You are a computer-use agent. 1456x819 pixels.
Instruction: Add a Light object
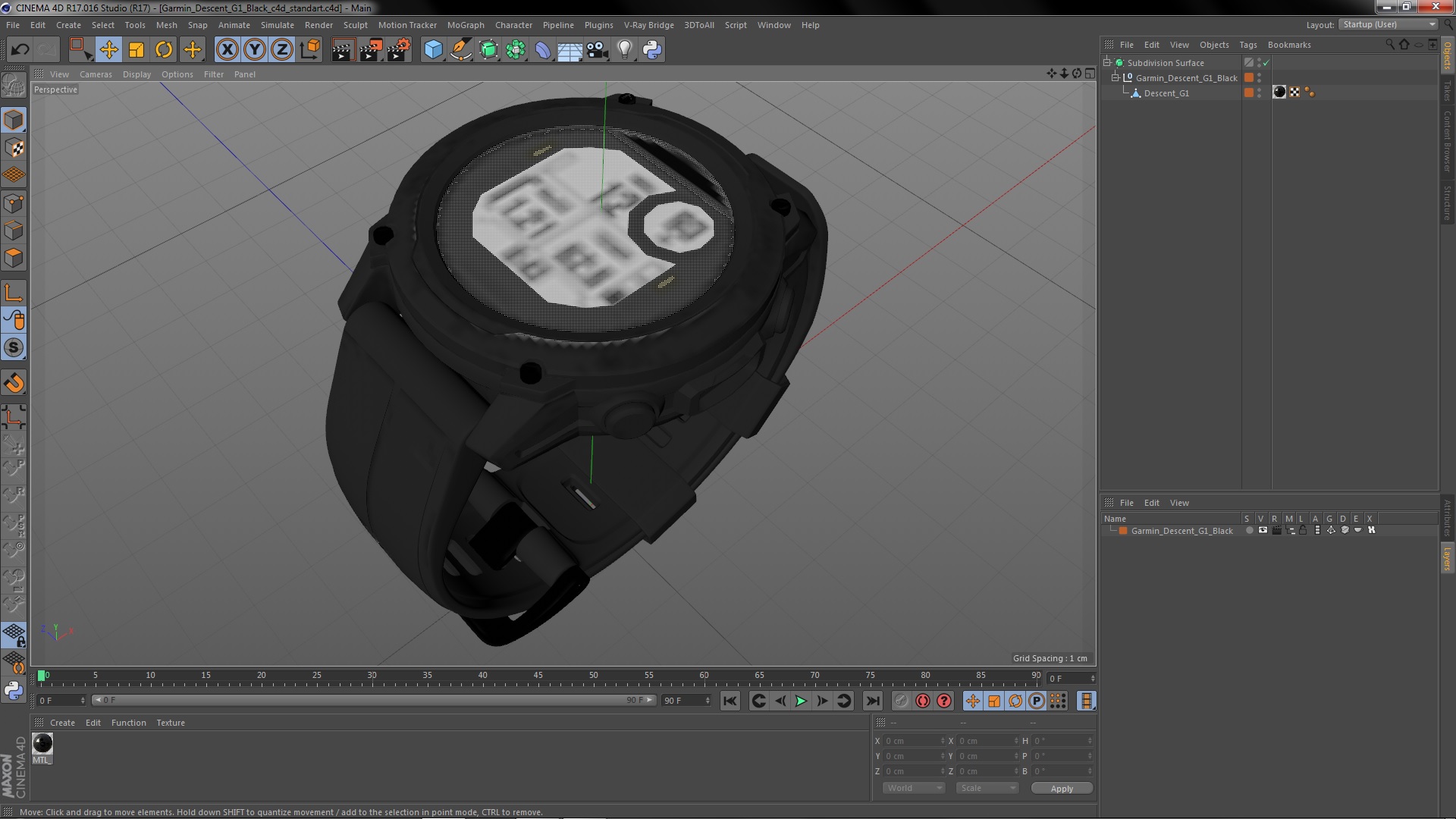coord(624,50)
